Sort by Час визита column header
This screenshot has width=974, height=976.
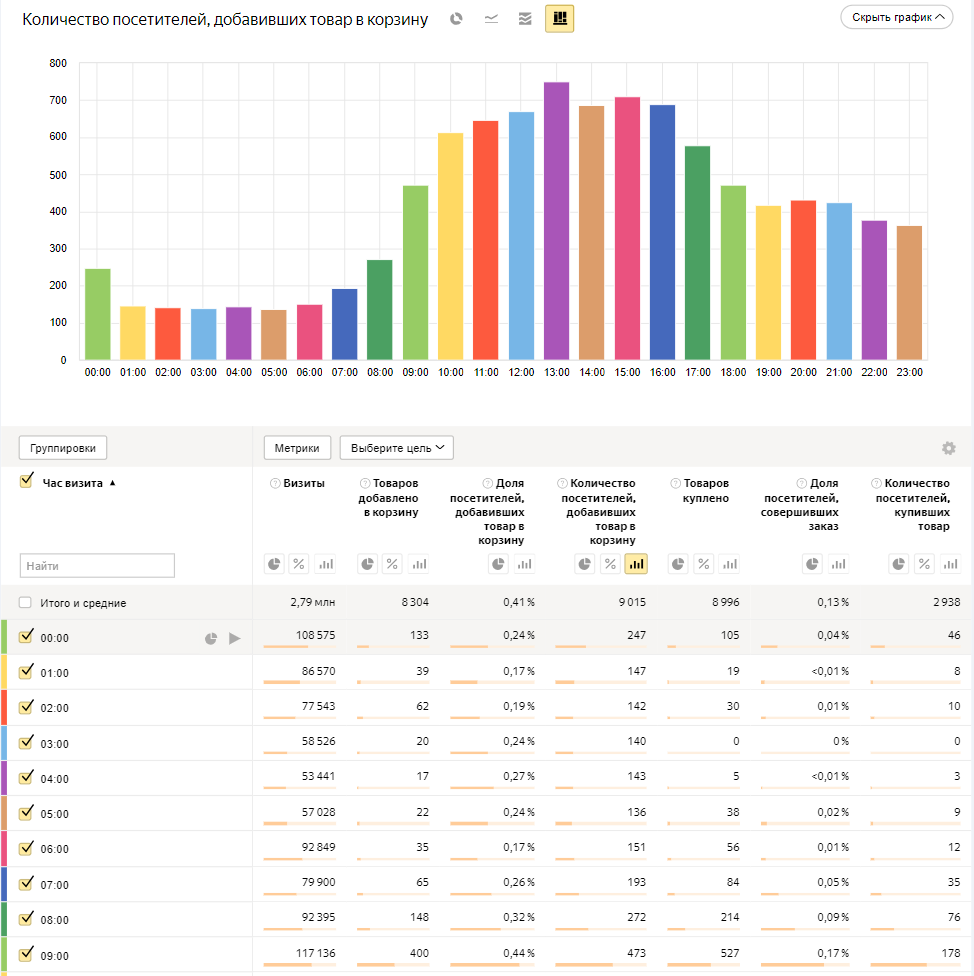(x=72, y=483)
